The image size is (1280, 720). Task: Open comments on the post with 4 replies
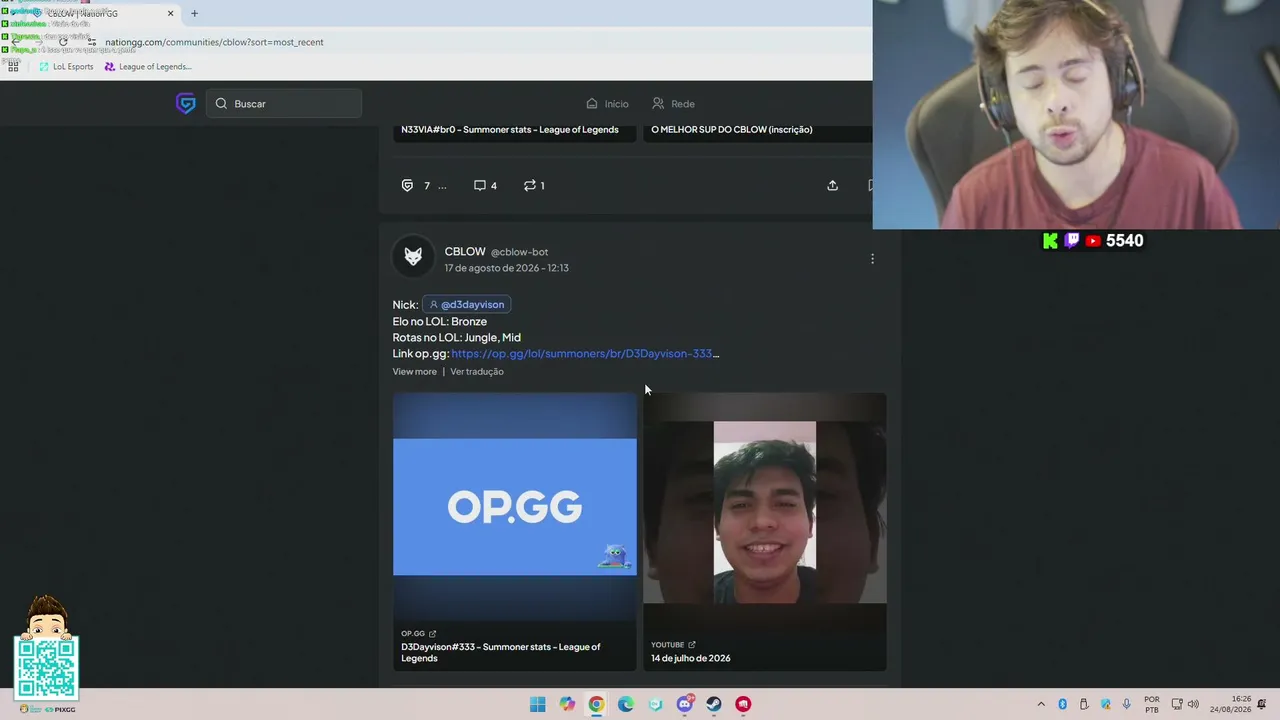tap(485, 186)
